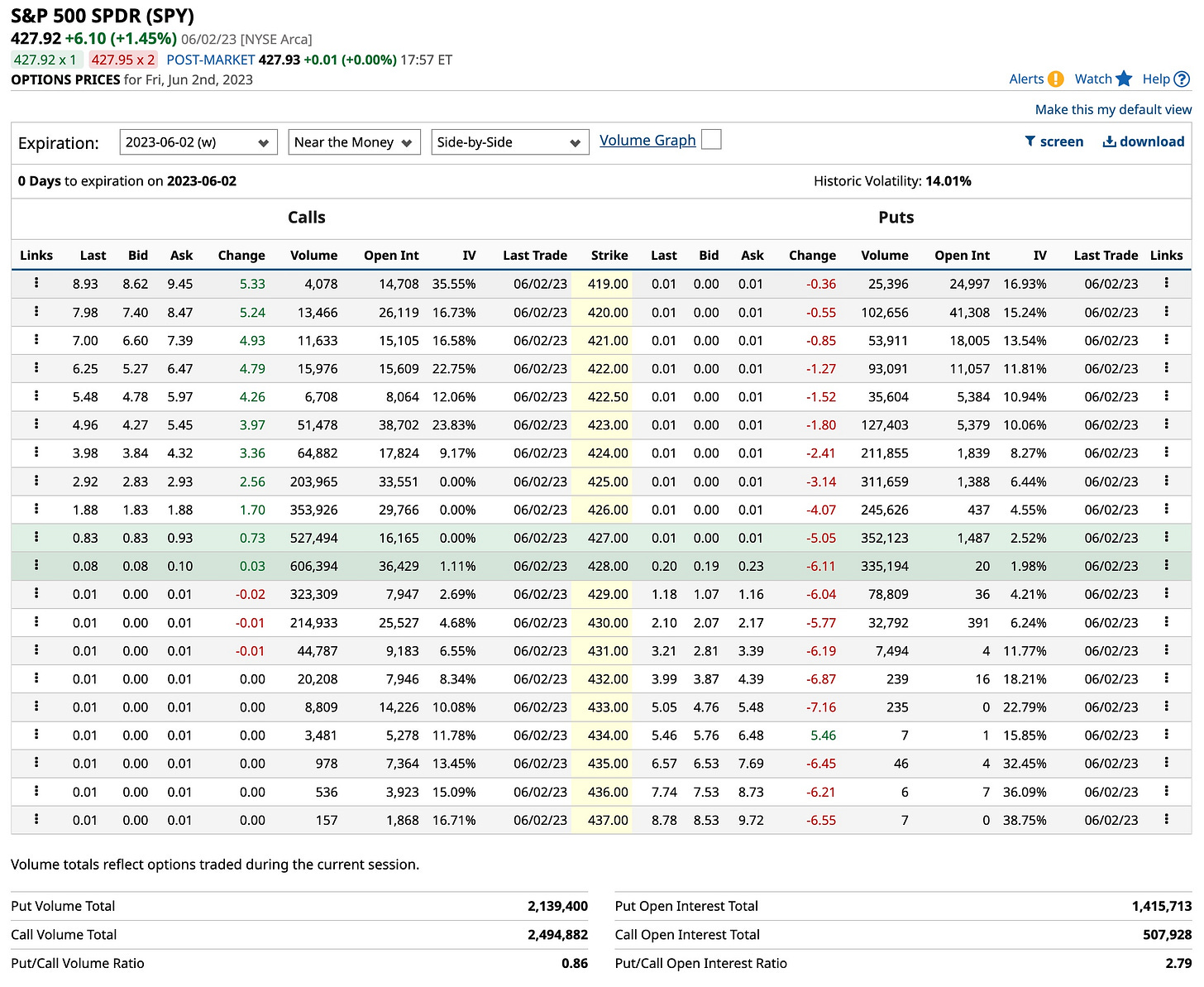Click the green bid quote 427.92 x 1
Image resolution: width=1204 pixels, height=987 pixels.
click(45, 60)
